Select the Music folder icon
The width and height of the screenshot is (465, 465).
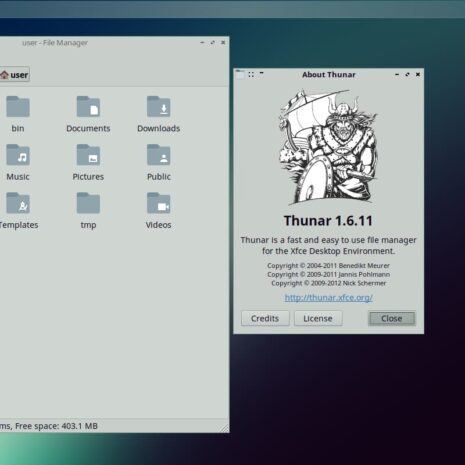click(18, 155)
